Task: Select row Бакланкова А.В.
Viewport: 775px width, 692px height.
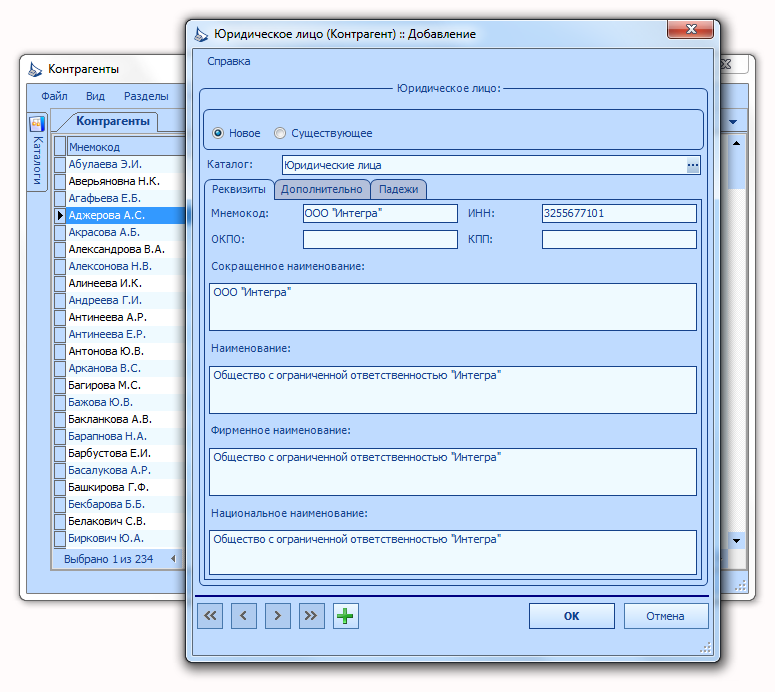Action: [120, 419]
